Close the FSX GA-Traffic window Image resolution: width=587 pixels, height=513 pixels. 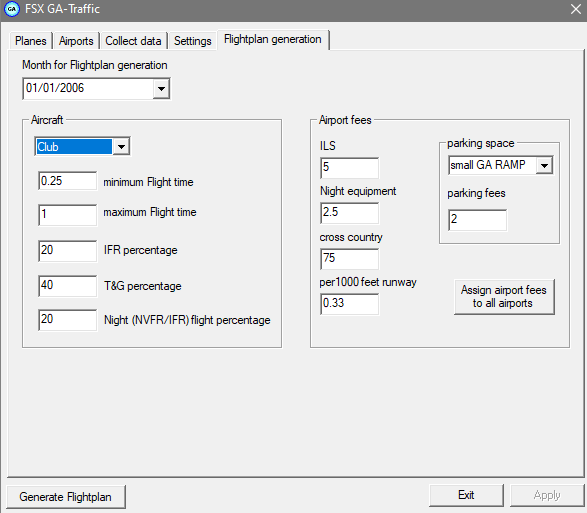[x=576, y=9]
